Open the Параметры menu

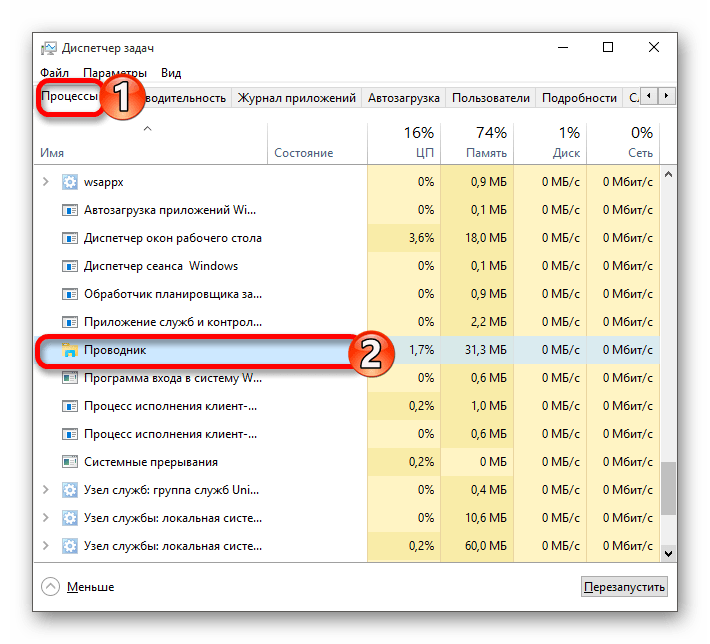coord(115,72)
